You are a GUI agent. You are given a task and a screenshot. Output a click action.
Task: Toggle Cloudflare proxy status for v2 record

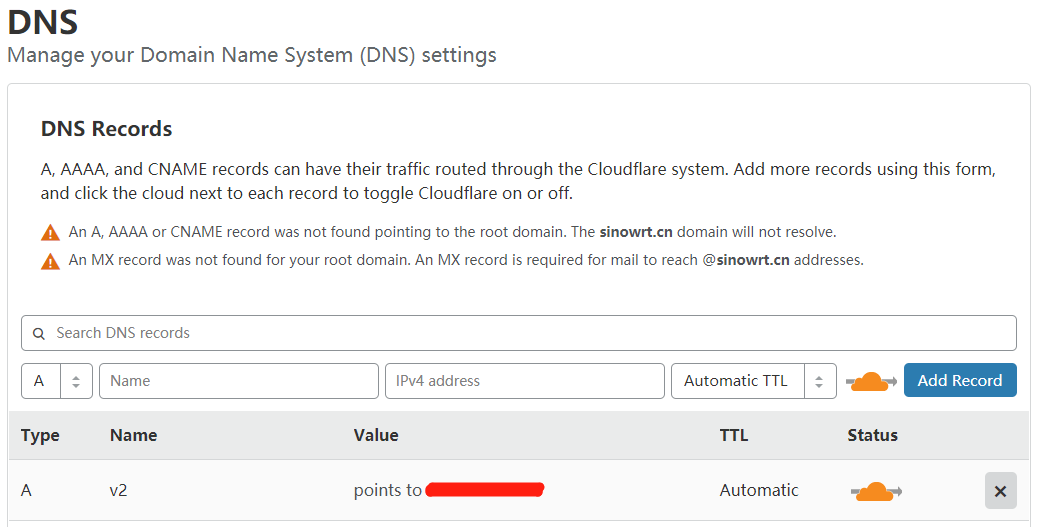click(876, 491)
